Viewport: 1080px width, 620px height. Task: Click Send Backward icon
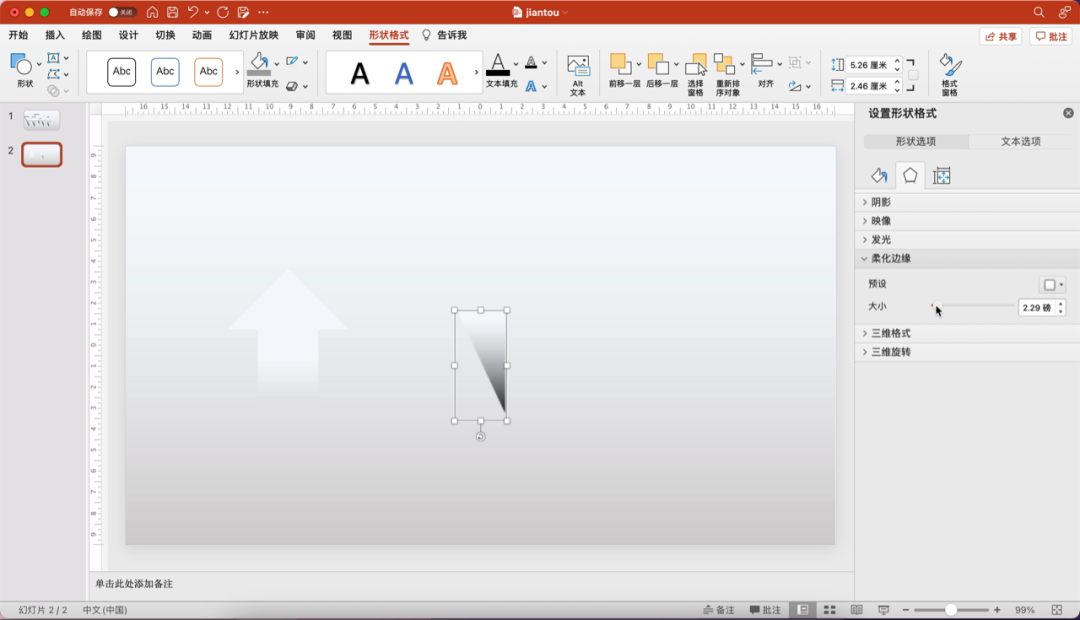[x=658, y=64]
